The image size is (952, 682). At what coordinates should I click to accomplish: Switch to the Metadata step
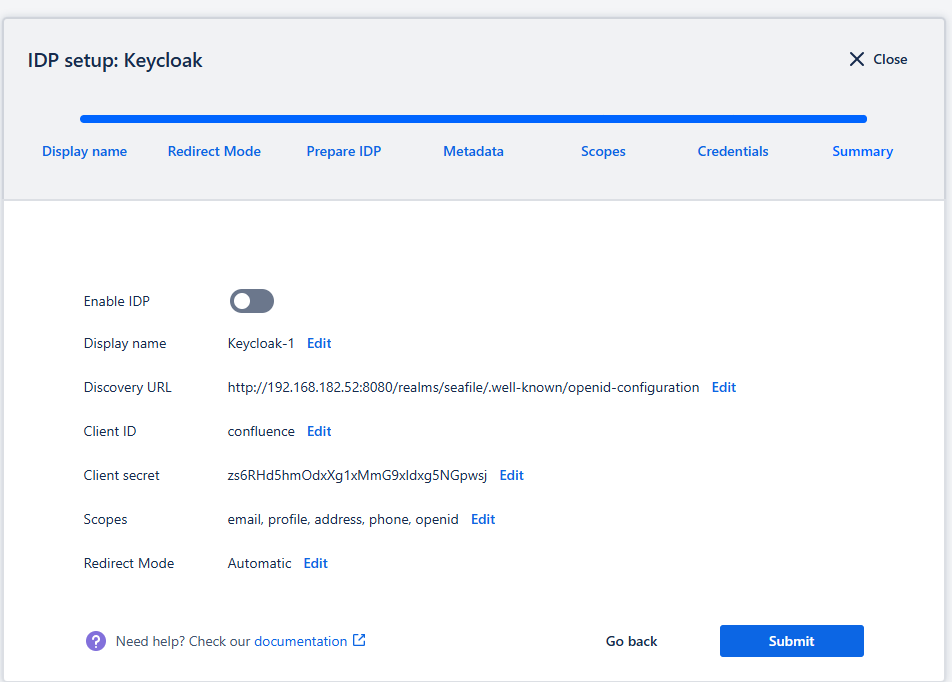(x=473, y=151)
